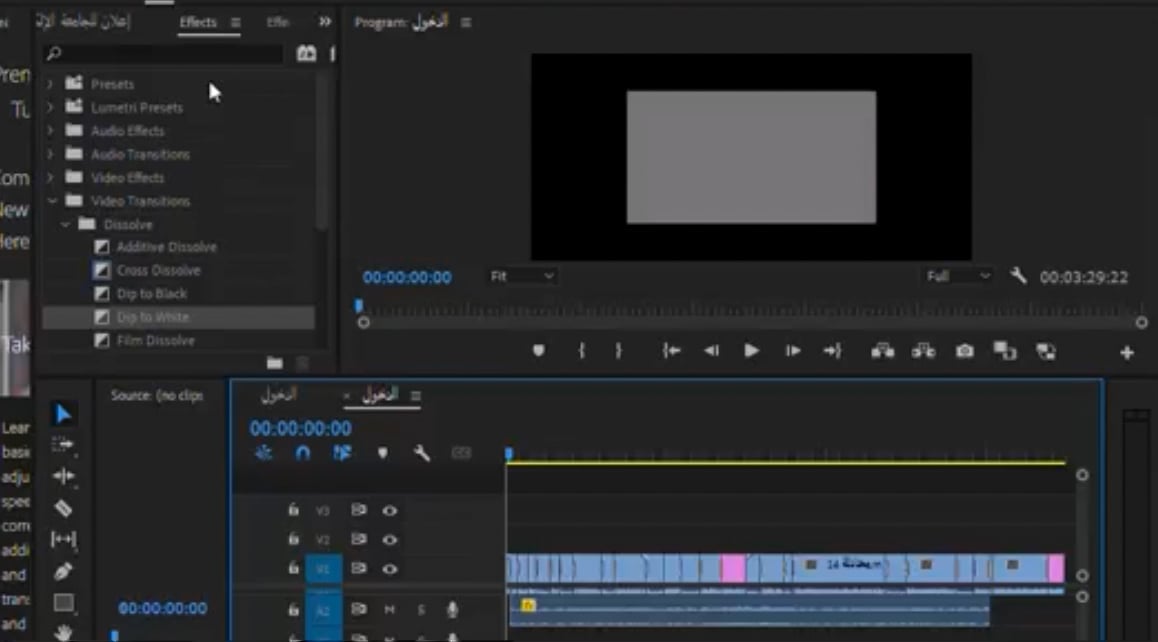Click the Effects search field
Image resolution: width=1158 pixels, height=642 pixels.
[x=164, y=53]
